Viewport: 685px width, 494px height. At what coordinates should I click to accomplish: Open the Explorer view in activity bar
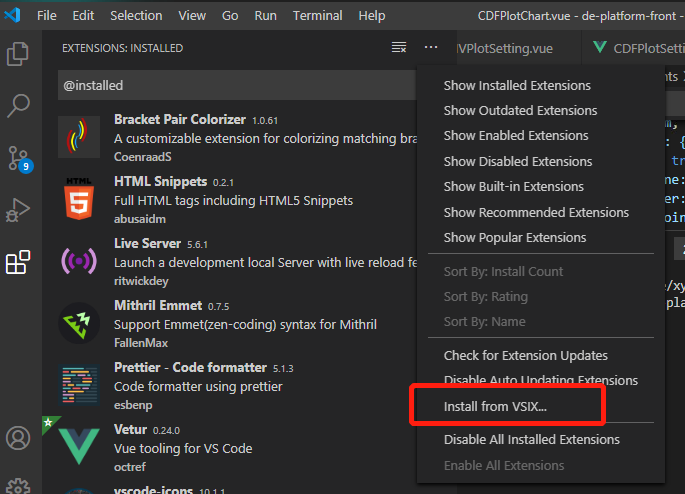(18, 54)
